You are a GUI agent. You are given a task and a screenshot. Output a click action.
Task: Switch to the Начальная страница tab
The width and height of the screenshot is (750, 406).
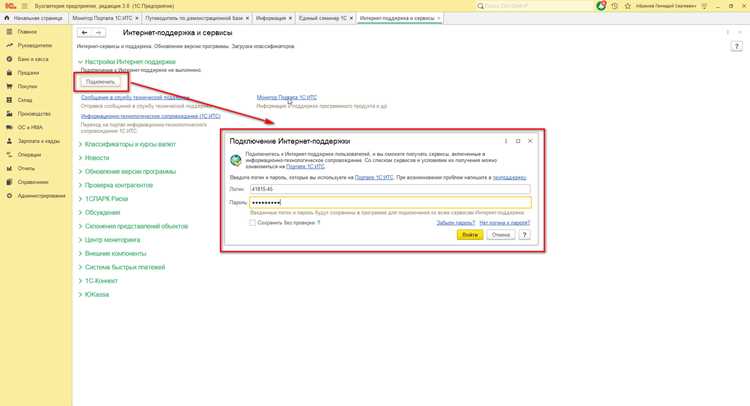pyautogui.click(x=33, y=18)
